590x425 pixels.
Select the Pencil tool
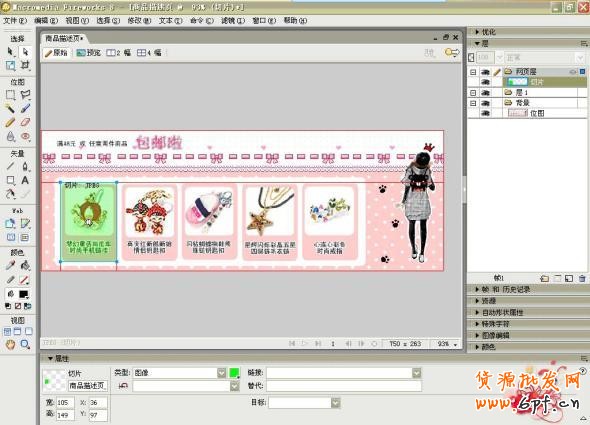pyautogui.click(x=10, y=122)
